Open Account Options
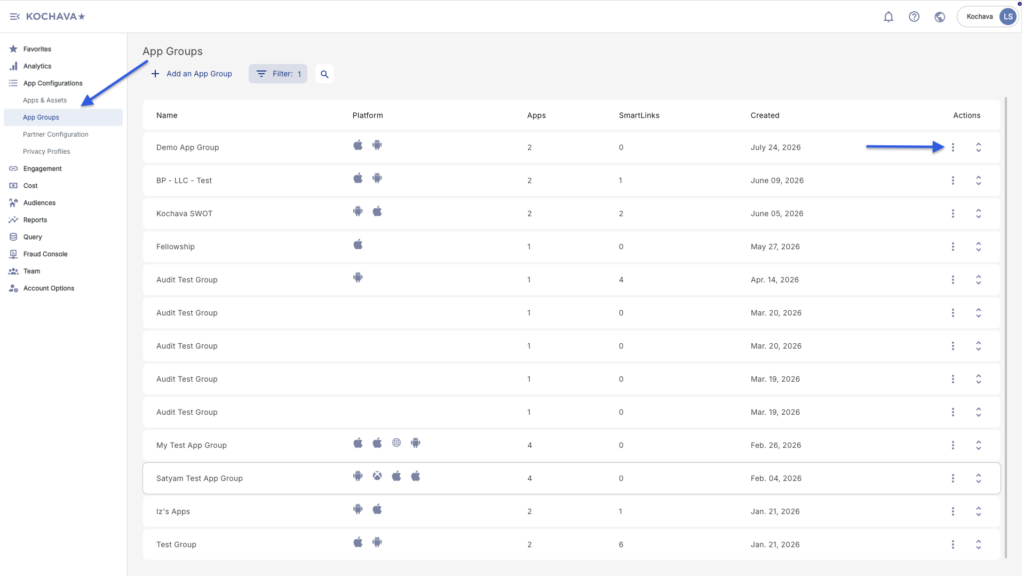The image size is (1024, 576). 48,288
